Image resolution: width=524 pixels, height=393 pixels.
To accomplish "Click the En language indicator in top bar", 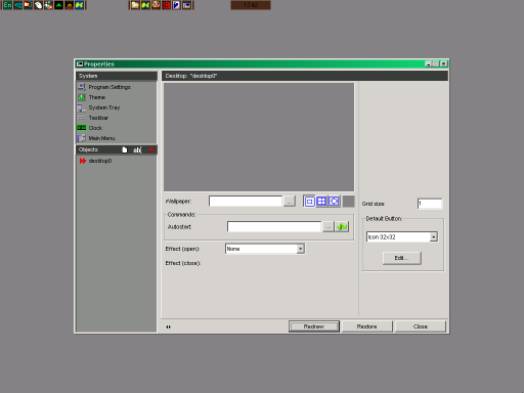I will 7,5.
